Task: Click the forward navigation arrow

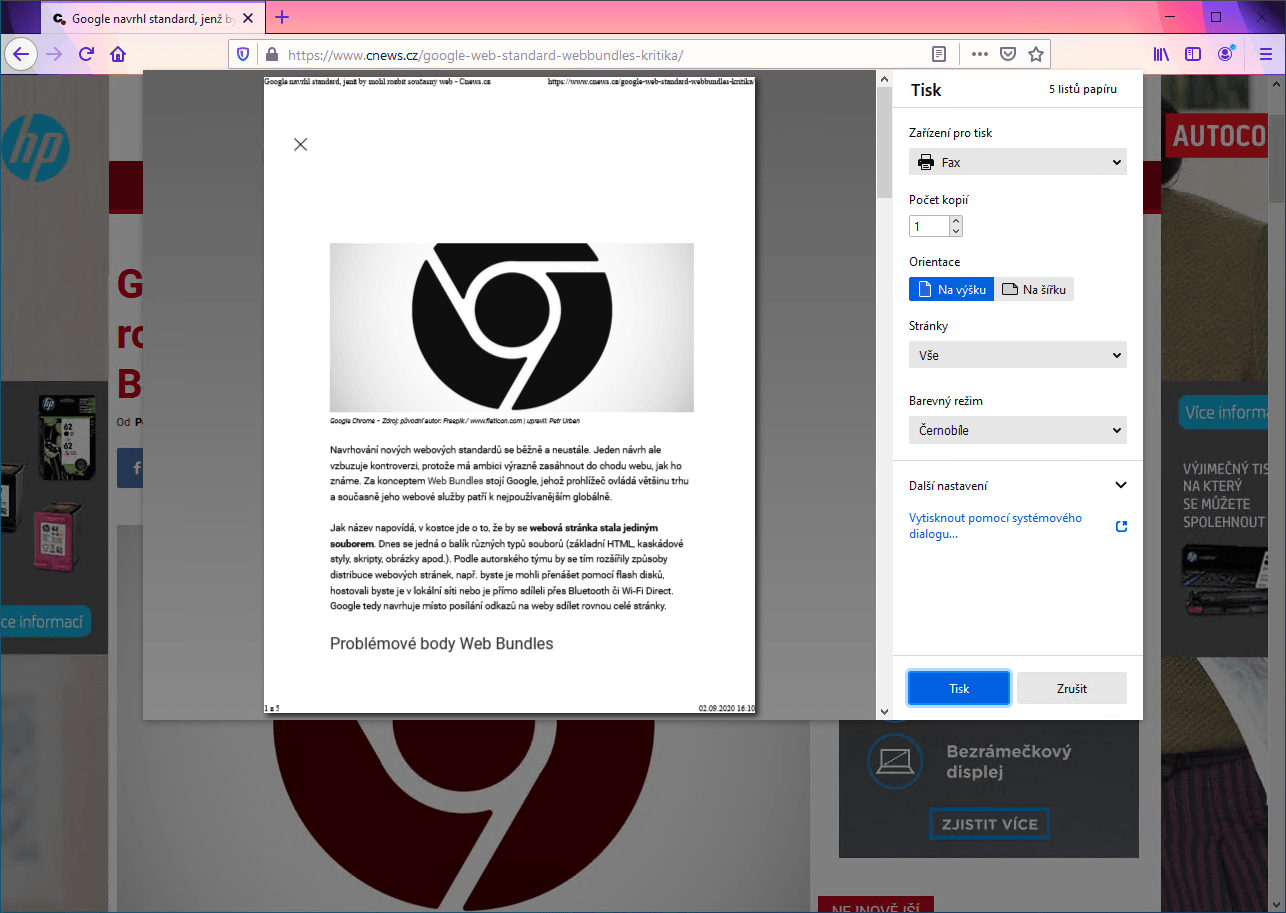Action: tap(54, 54)
